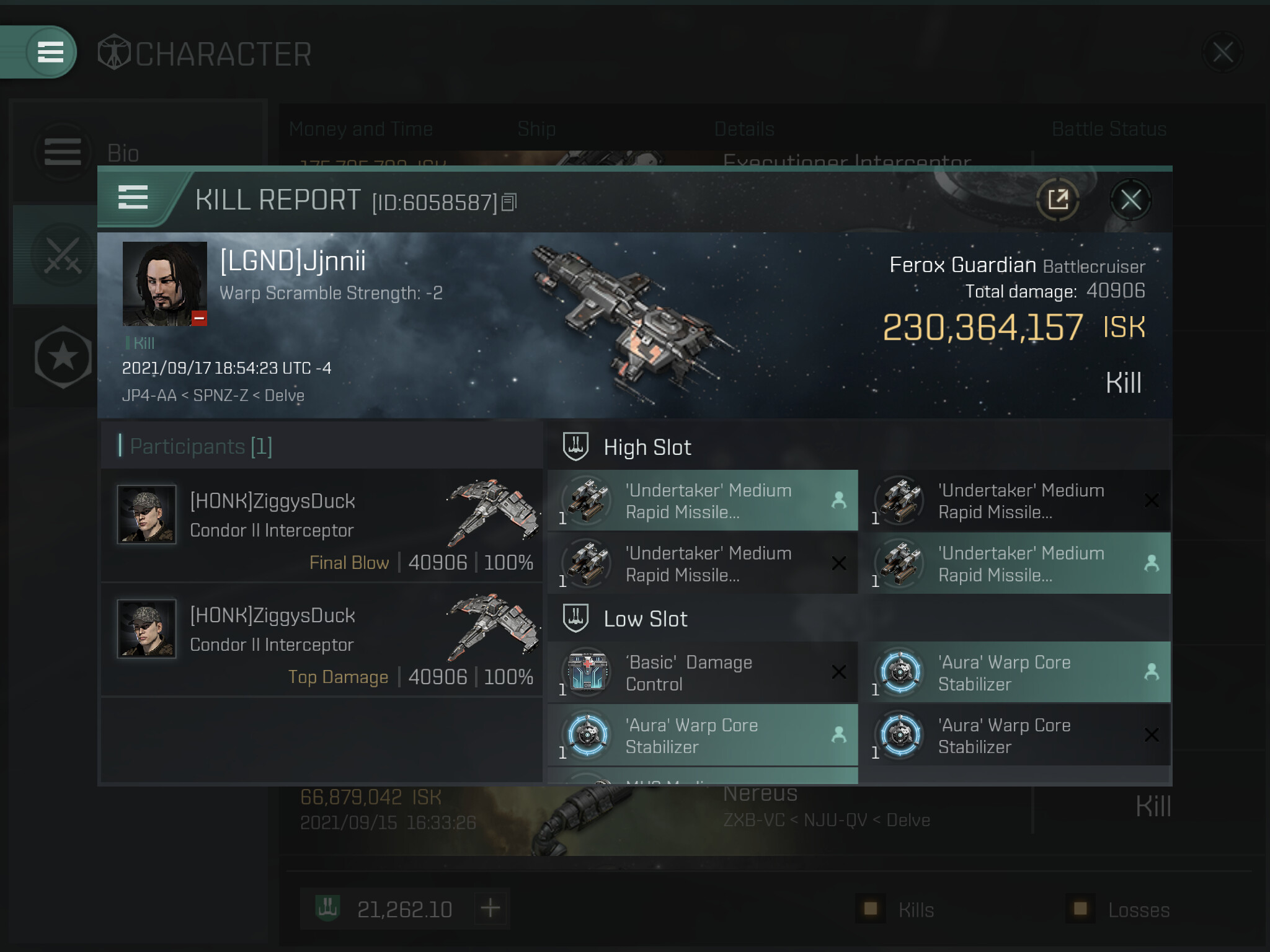Open the kill report menu icon
Screen dimensions: 1270x952
[x=133, y=198]
